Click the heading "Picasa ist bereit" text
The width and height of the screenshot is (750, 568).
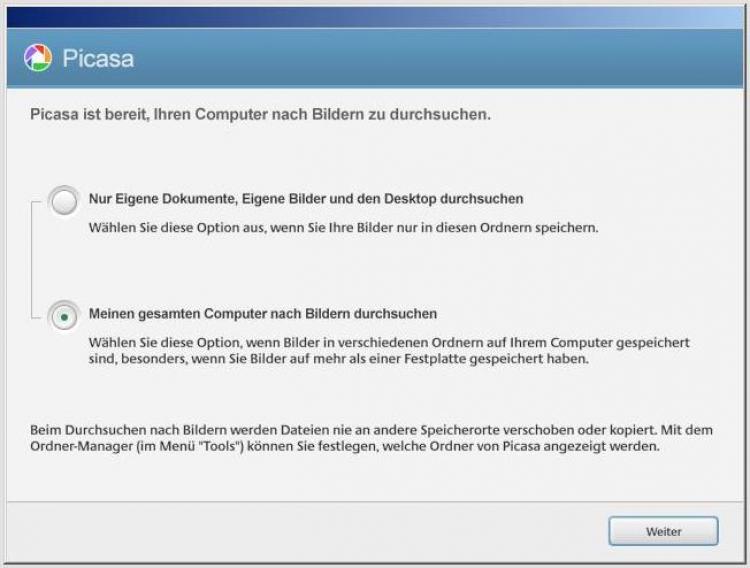point(260,115)
